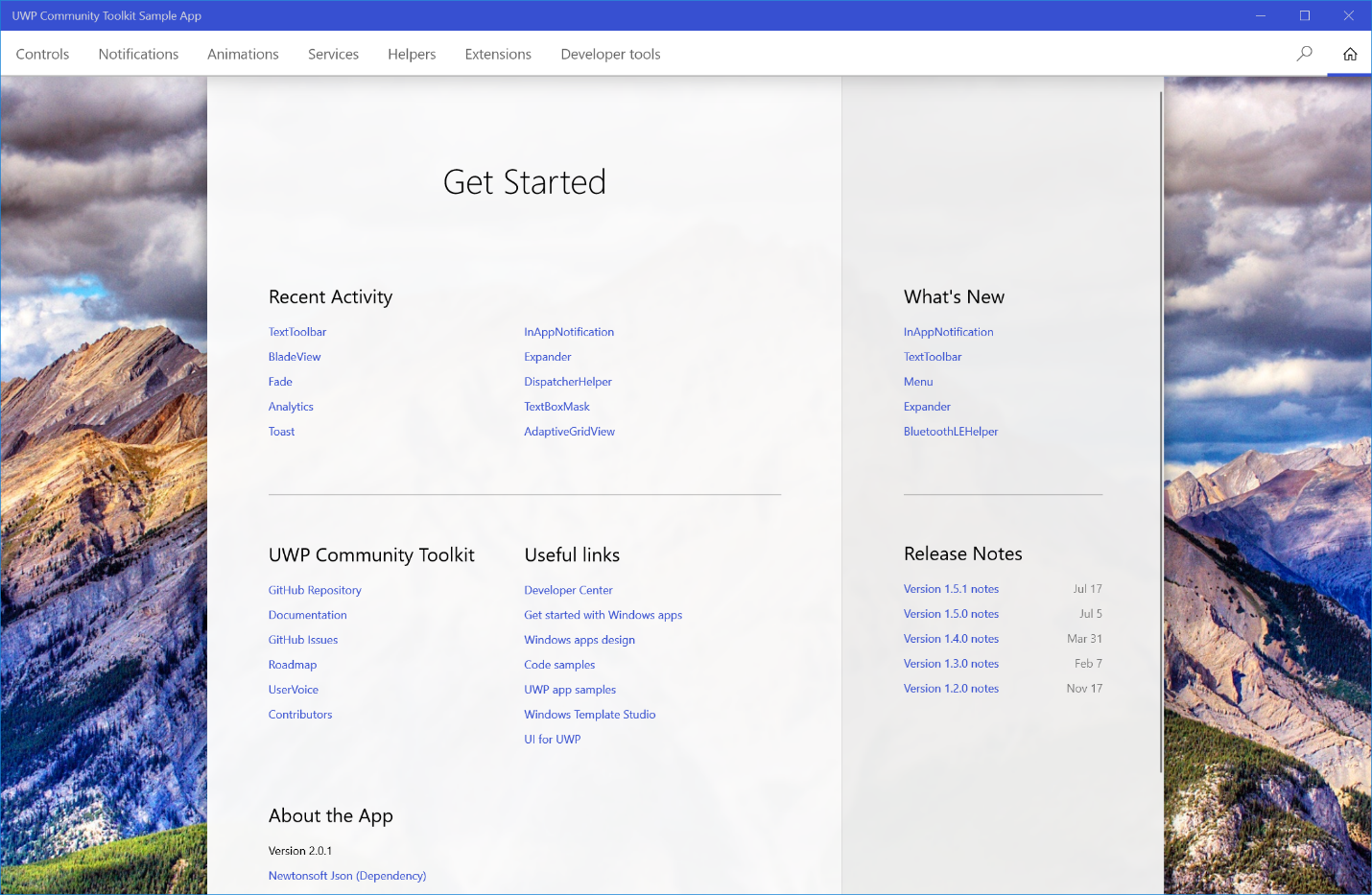Screen dimensions: 1372x895
Task: Open the Helpers menu
Action: coord(412,54)
